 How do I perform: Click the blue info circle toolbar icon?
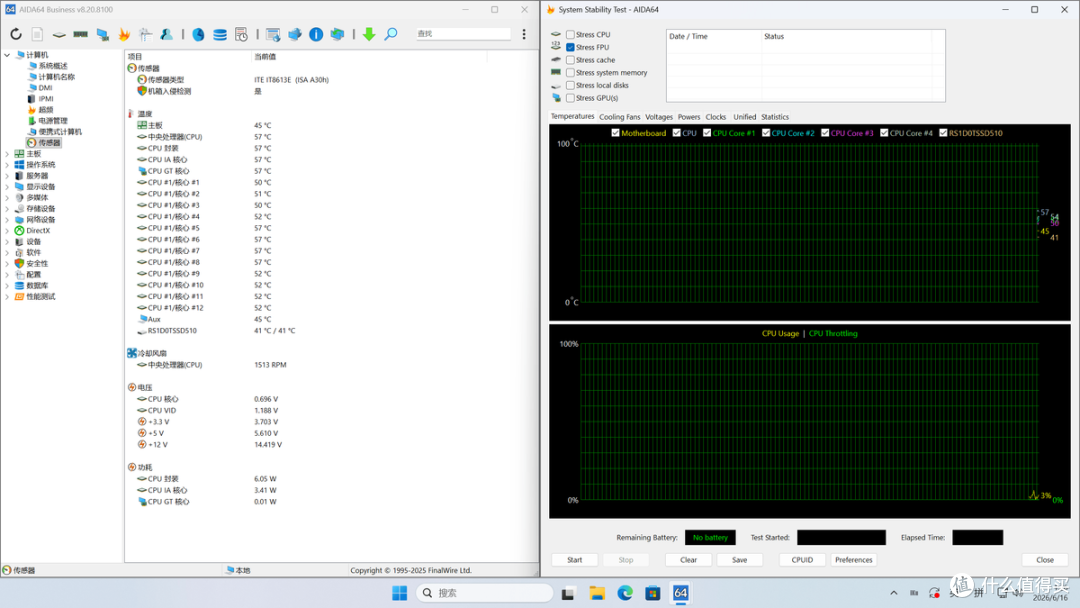[x=316, y=34]
